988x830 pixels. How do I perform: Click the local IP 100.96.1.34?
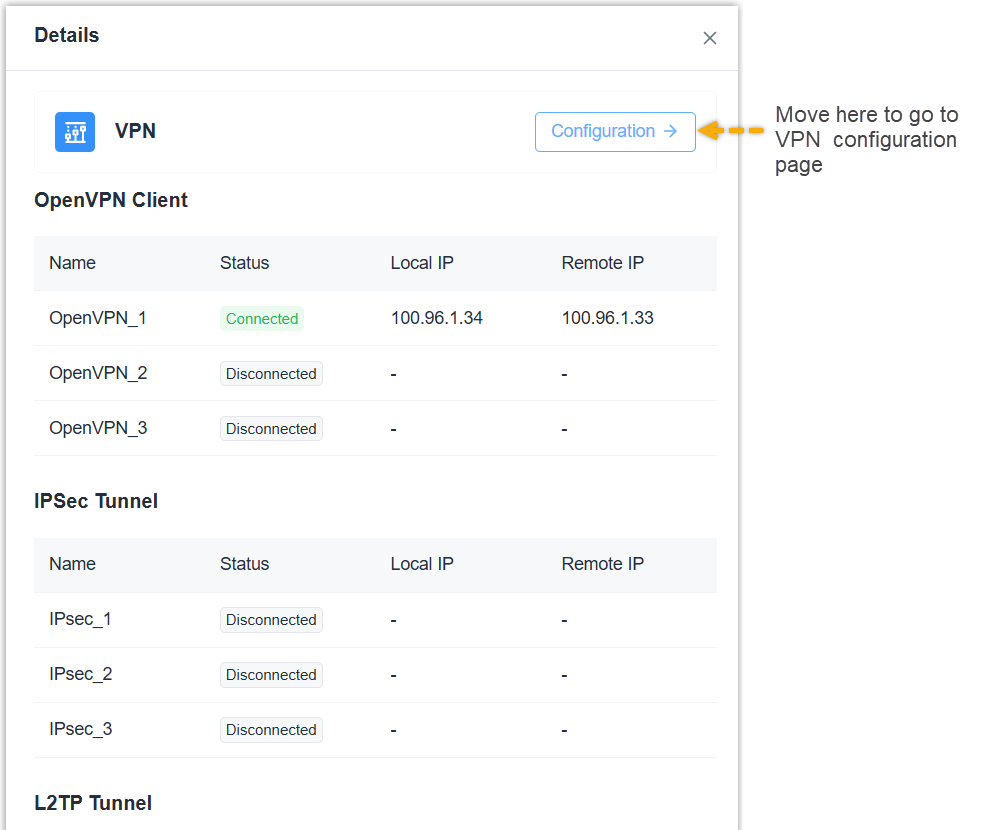(437, 318)
